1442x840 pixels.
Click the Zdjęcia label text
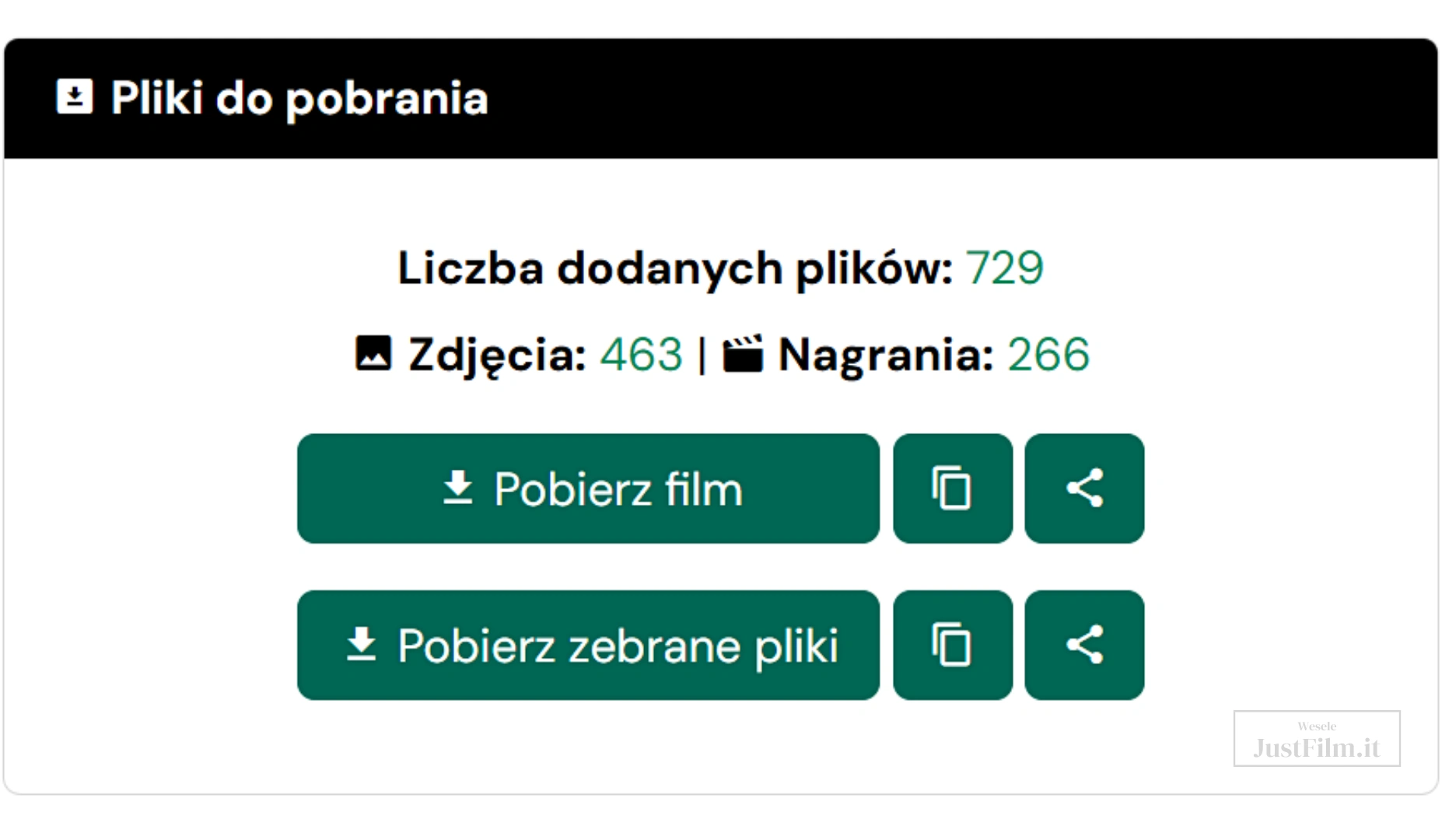click(x=498, y=355)
